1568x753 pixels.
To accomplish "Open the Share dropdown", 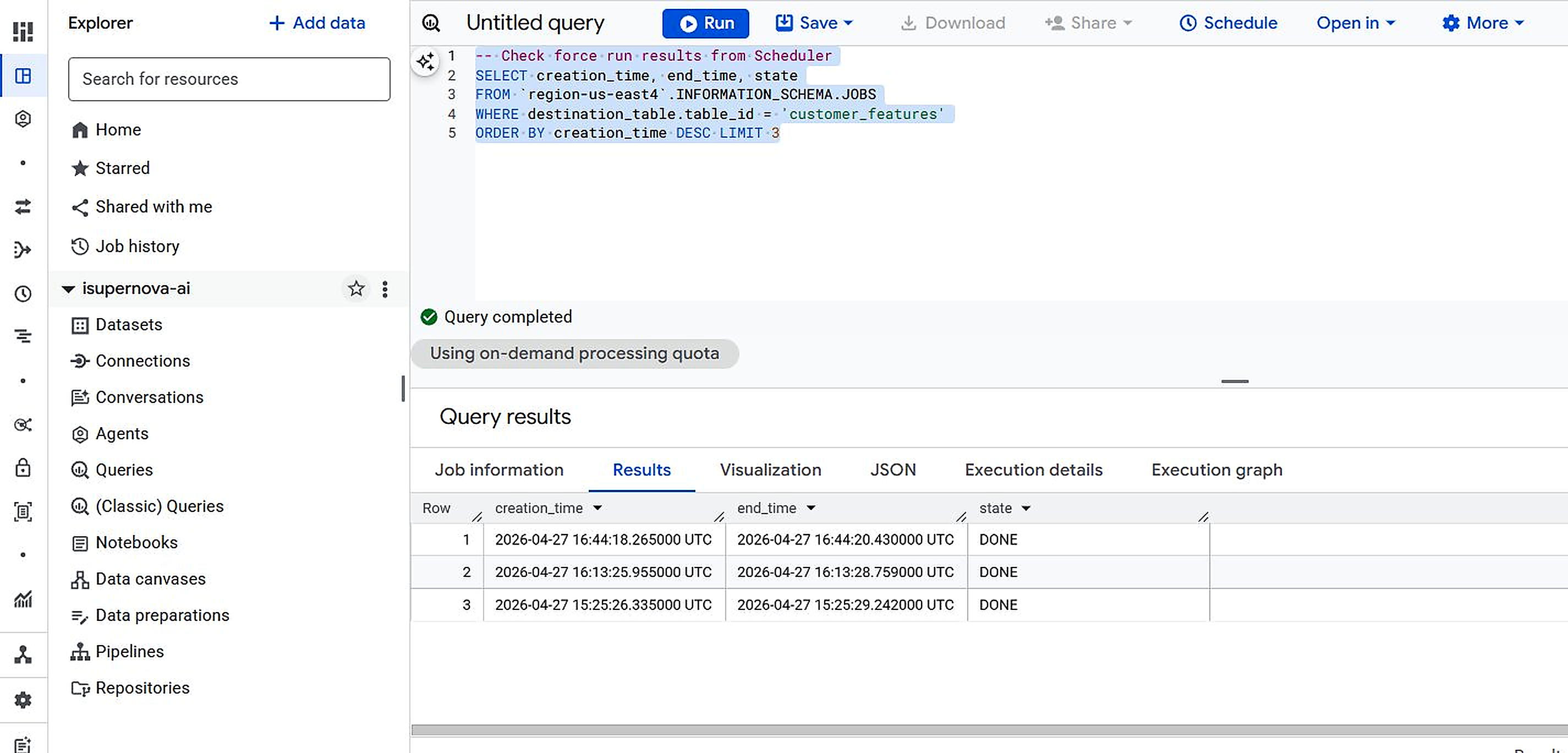I will (1088, 23).
